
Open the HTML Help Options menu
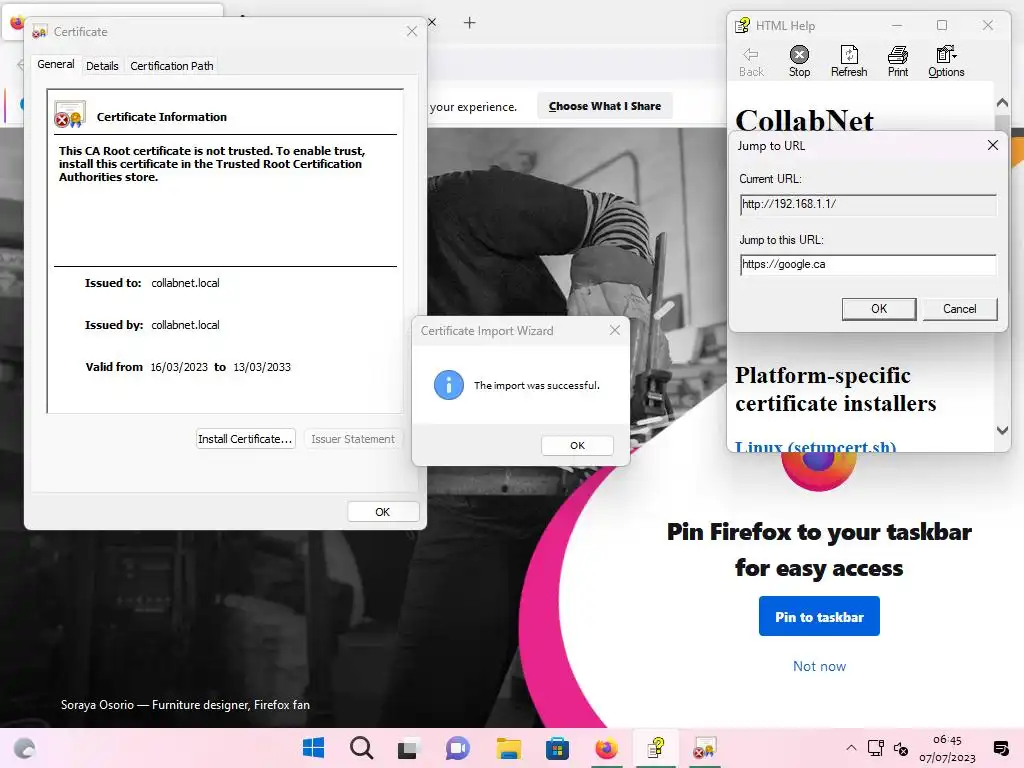[x=946, y=62]
